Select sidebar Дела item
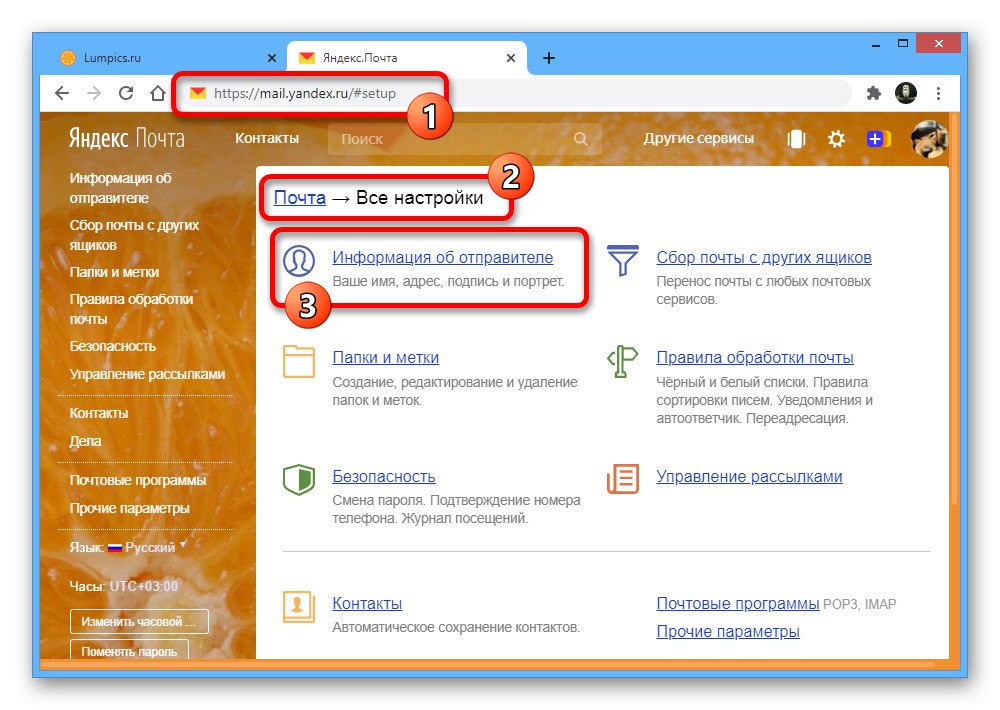This screenshot has width=1000, height=710. 85,441
